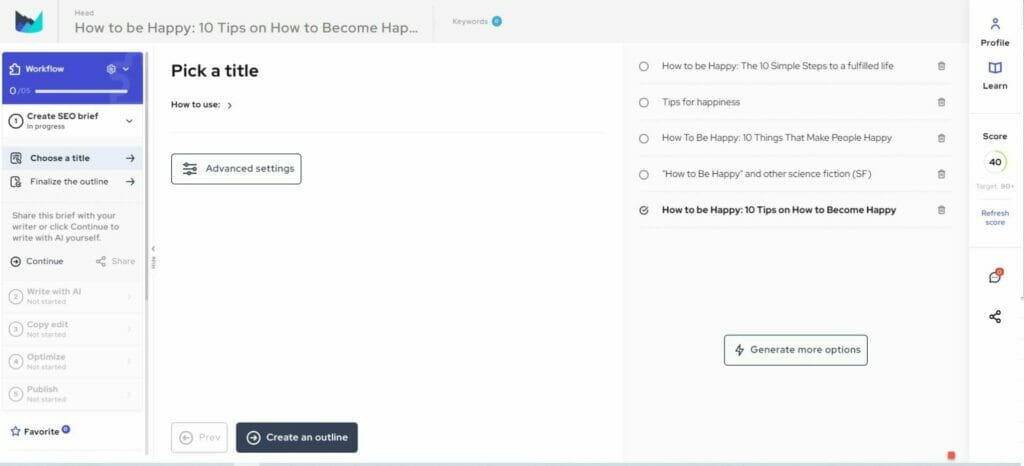Image resolution: width=1024 pixels, height=466 pixels.
Task: Click the 'Pick a title' heading
Action: click(x=214, y=71)
